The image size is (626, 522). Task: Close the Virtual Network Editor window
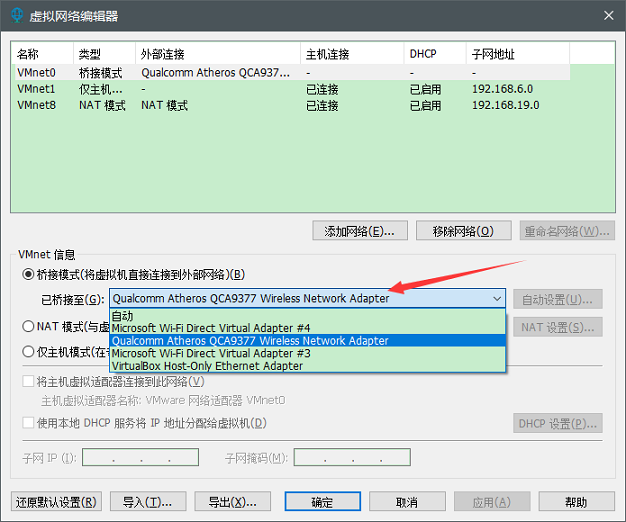coord(608,16)
